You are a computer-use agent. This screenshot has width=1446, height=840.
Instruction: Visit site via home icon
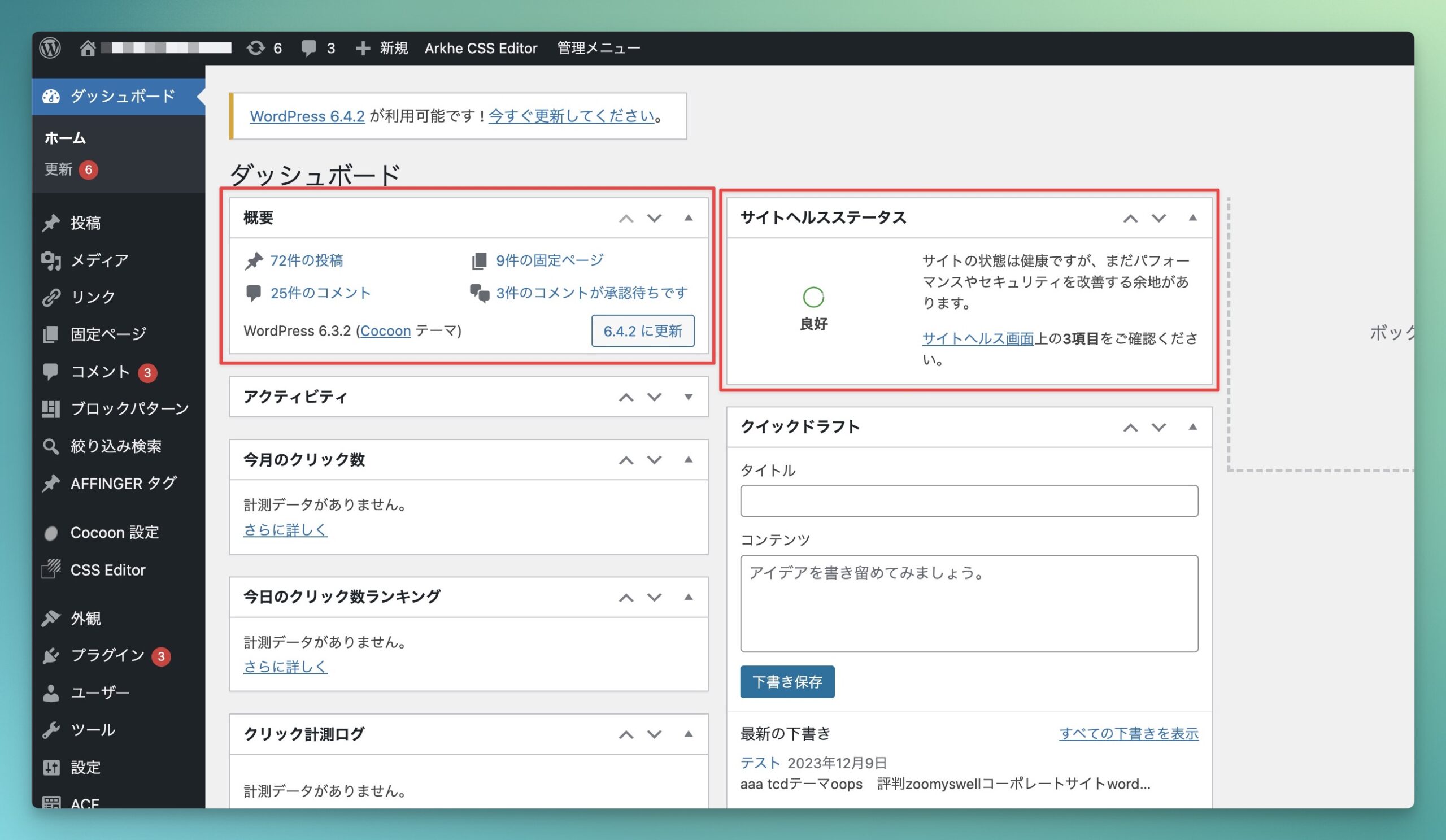coord(87,48)
